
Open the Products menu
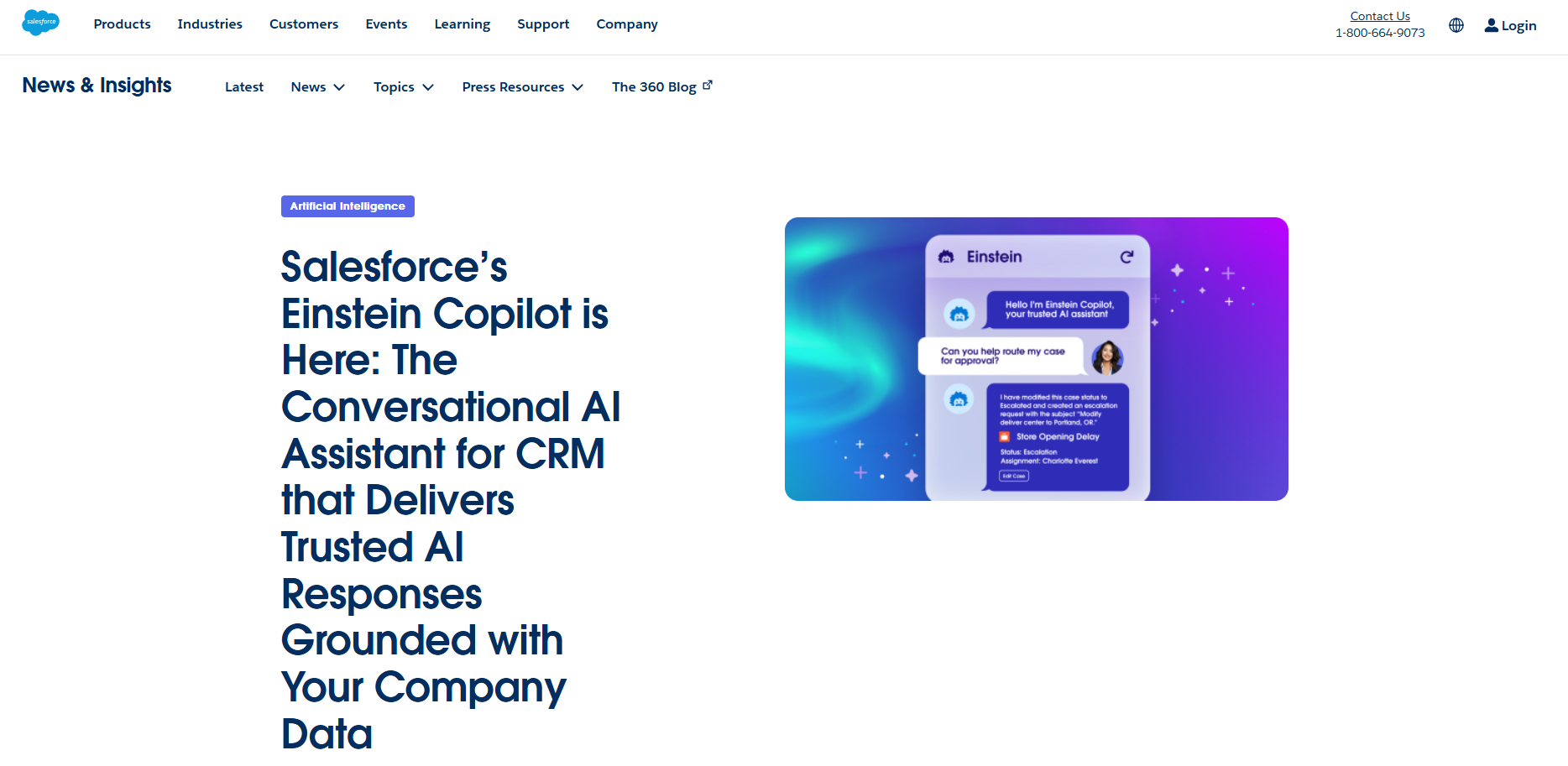(123, 24)
